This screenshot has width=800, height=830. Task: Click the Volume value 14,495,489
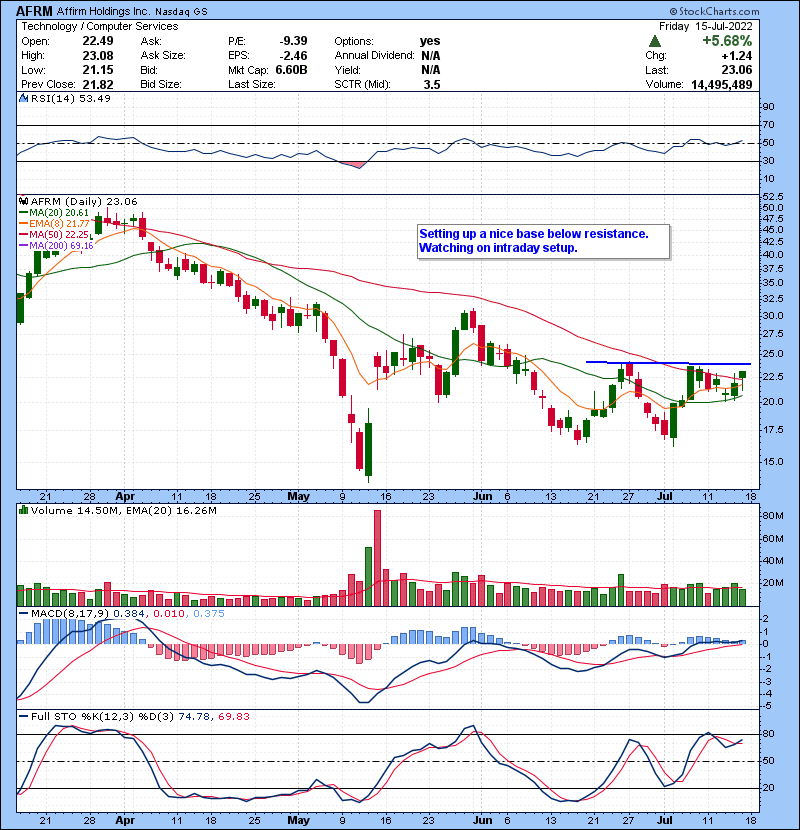click(x=722, y=84)
